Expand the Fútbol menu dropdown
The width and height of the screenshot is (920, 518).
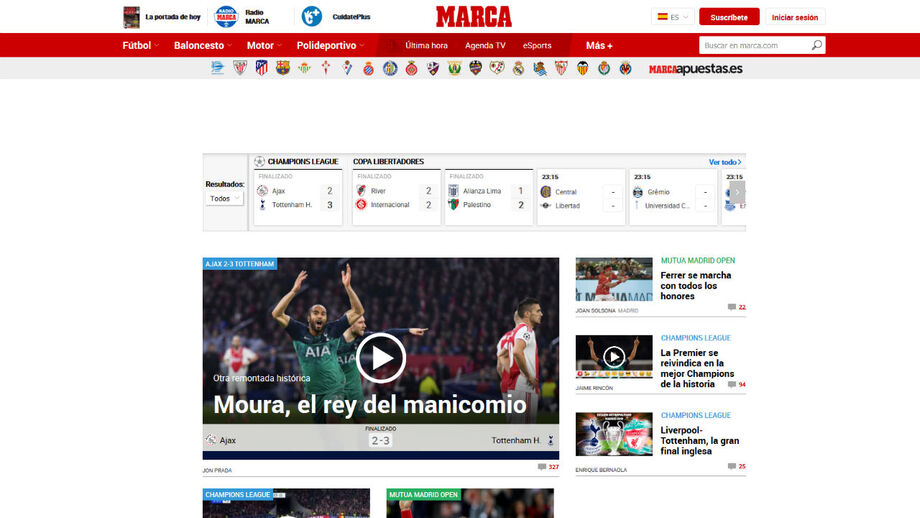[x=140, y=45]
